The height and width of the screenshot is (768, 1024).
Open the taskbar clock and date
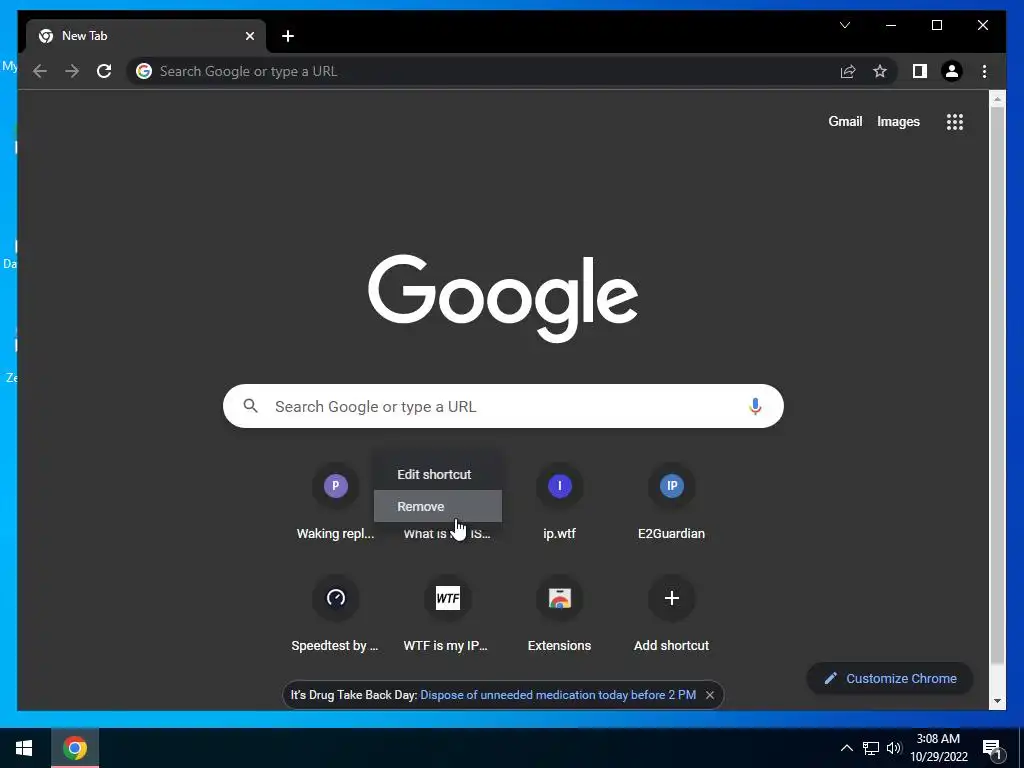pos(938,748)
